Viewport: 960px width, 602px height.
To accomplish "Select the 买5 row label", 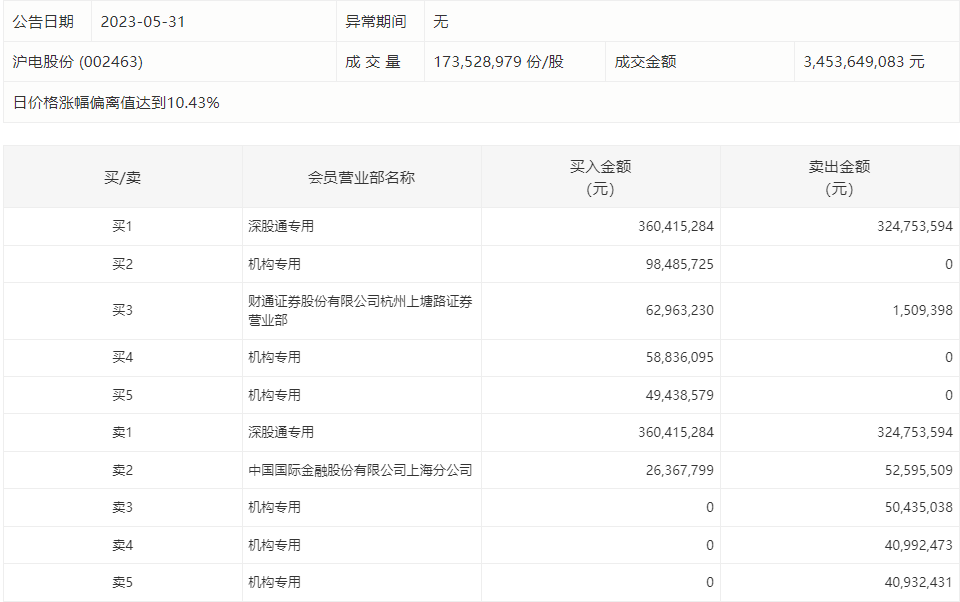I will click(x=122, y=396).
